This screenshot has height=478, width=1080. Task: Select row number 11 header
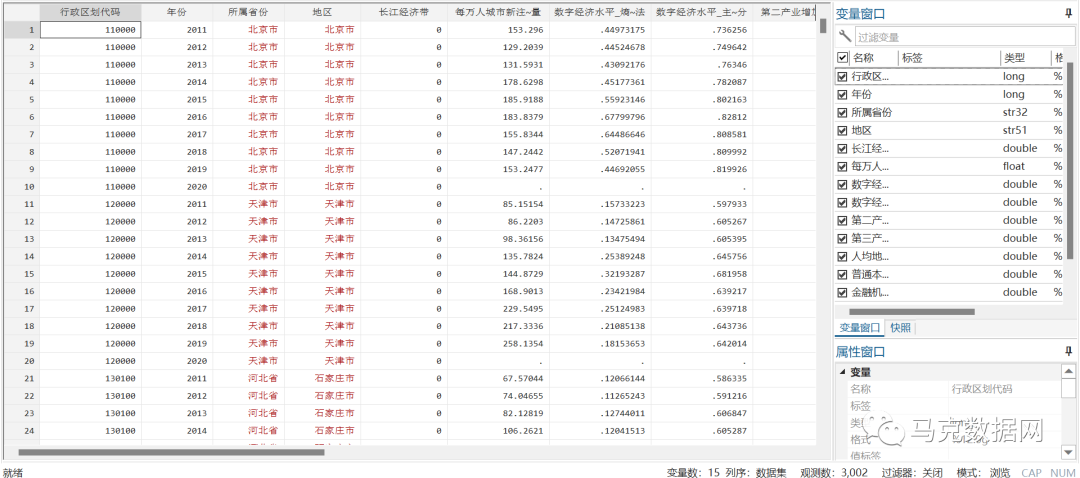click(x=21, y=204)
